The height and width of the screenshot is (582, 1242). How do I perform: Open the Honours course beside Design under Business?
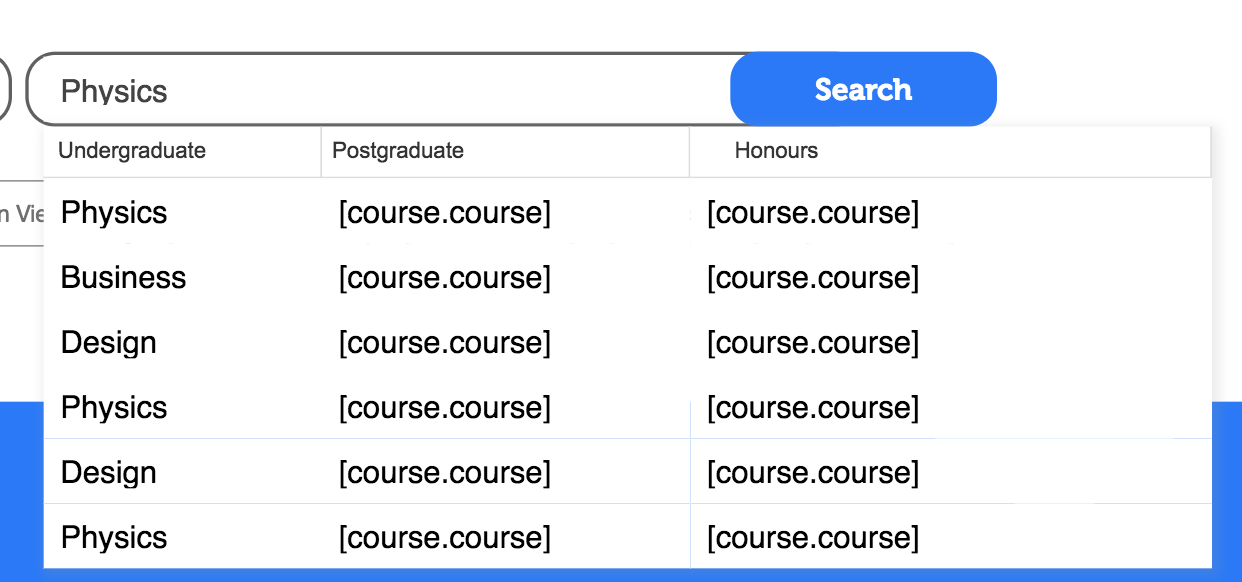[813, 343]
